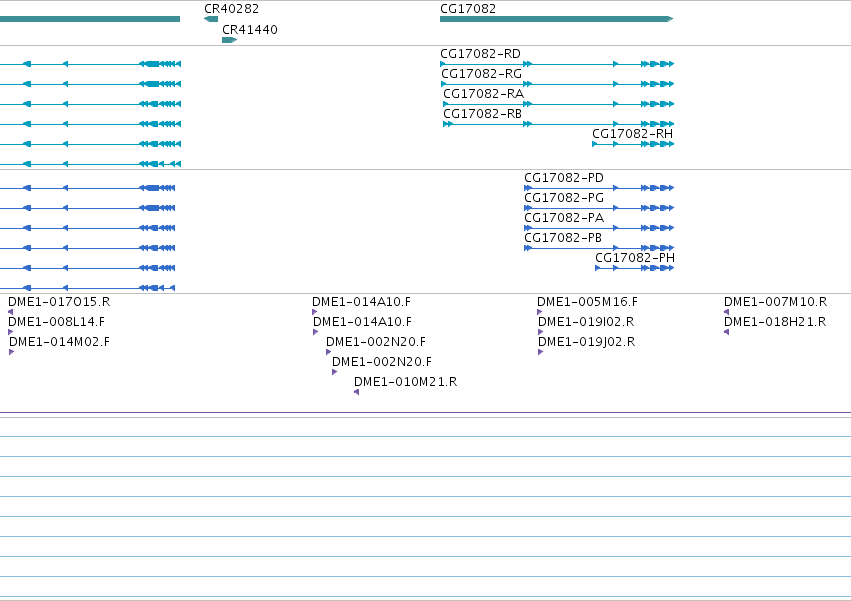
Task: Select protein CG17082-PB label
Action: (563, 238)
